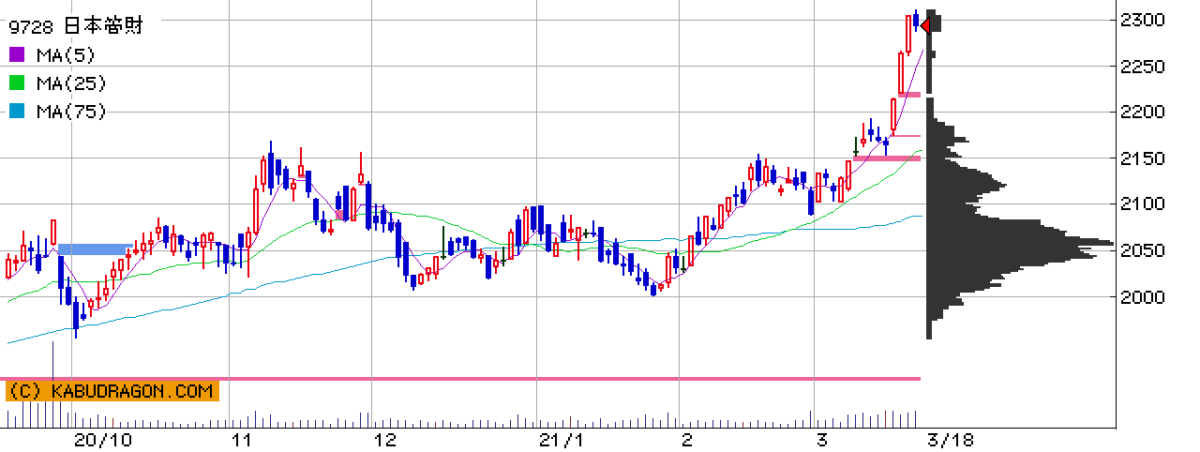
Task: Click the MA(75) legend label
Action: 70,111
